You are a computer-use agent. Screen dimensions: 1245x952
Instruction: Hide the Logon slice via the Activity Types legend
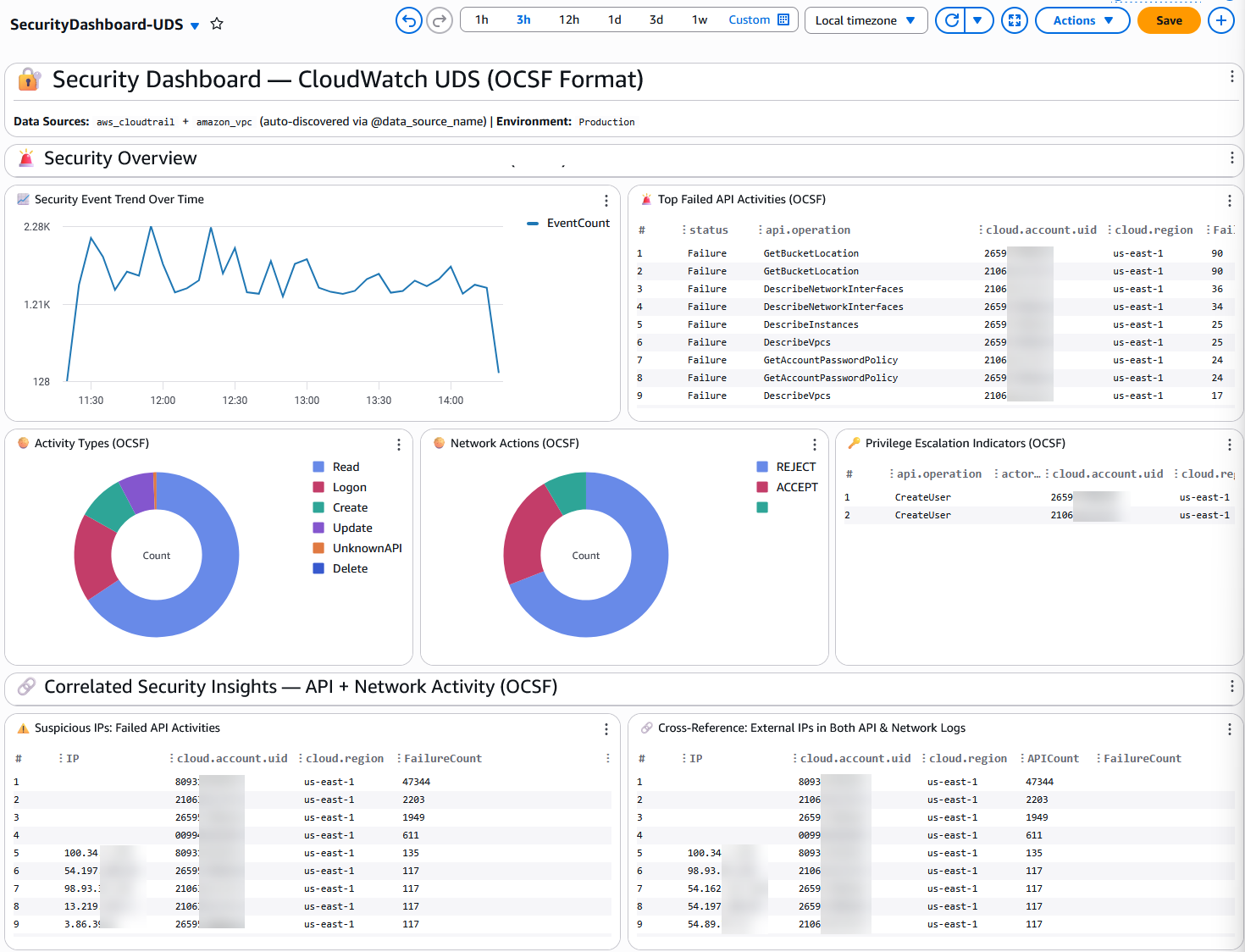coord(350,487)
